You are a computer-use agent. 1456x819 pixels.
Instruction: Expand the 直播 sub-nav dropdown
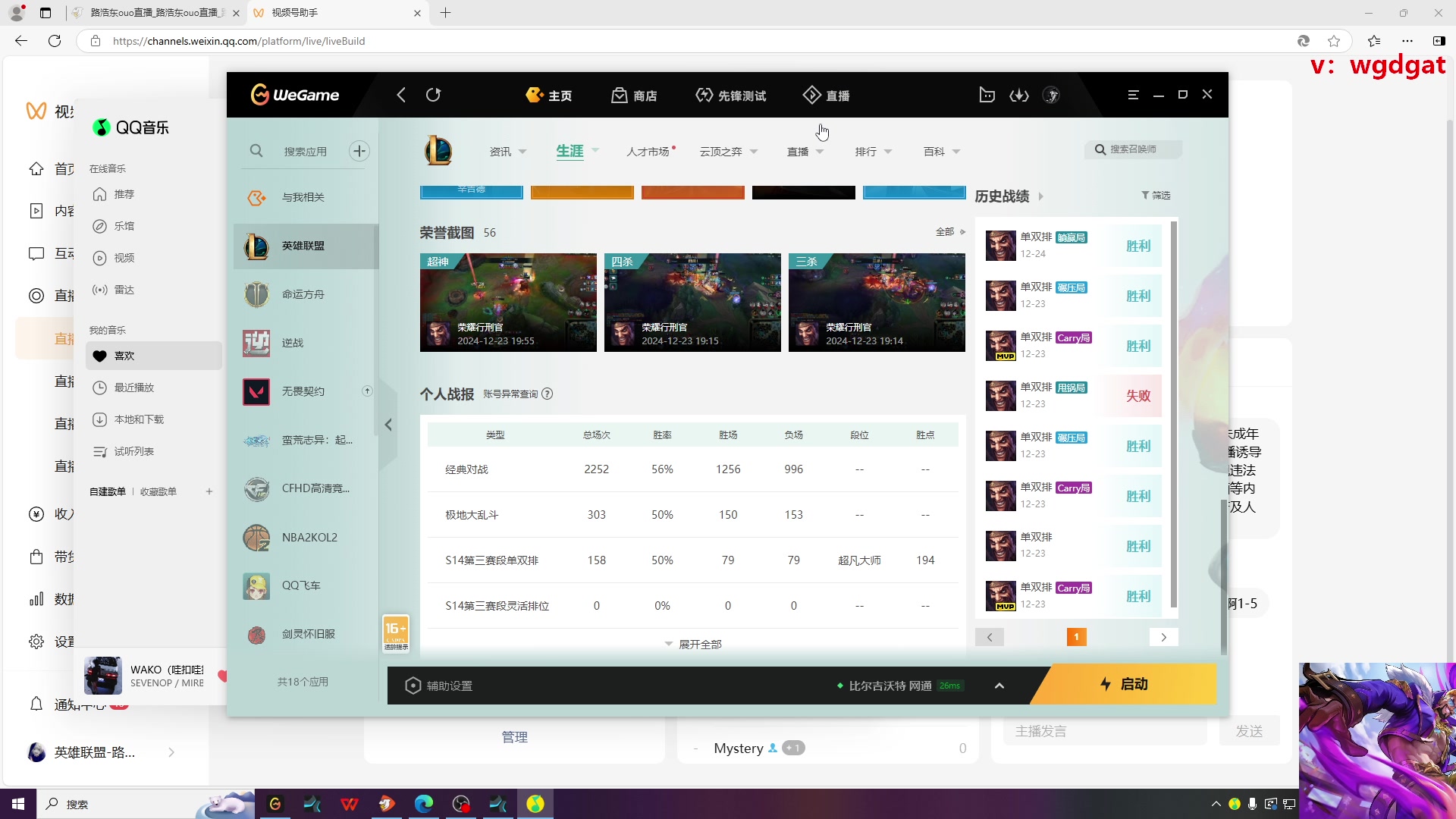click(x=820, y=152)
